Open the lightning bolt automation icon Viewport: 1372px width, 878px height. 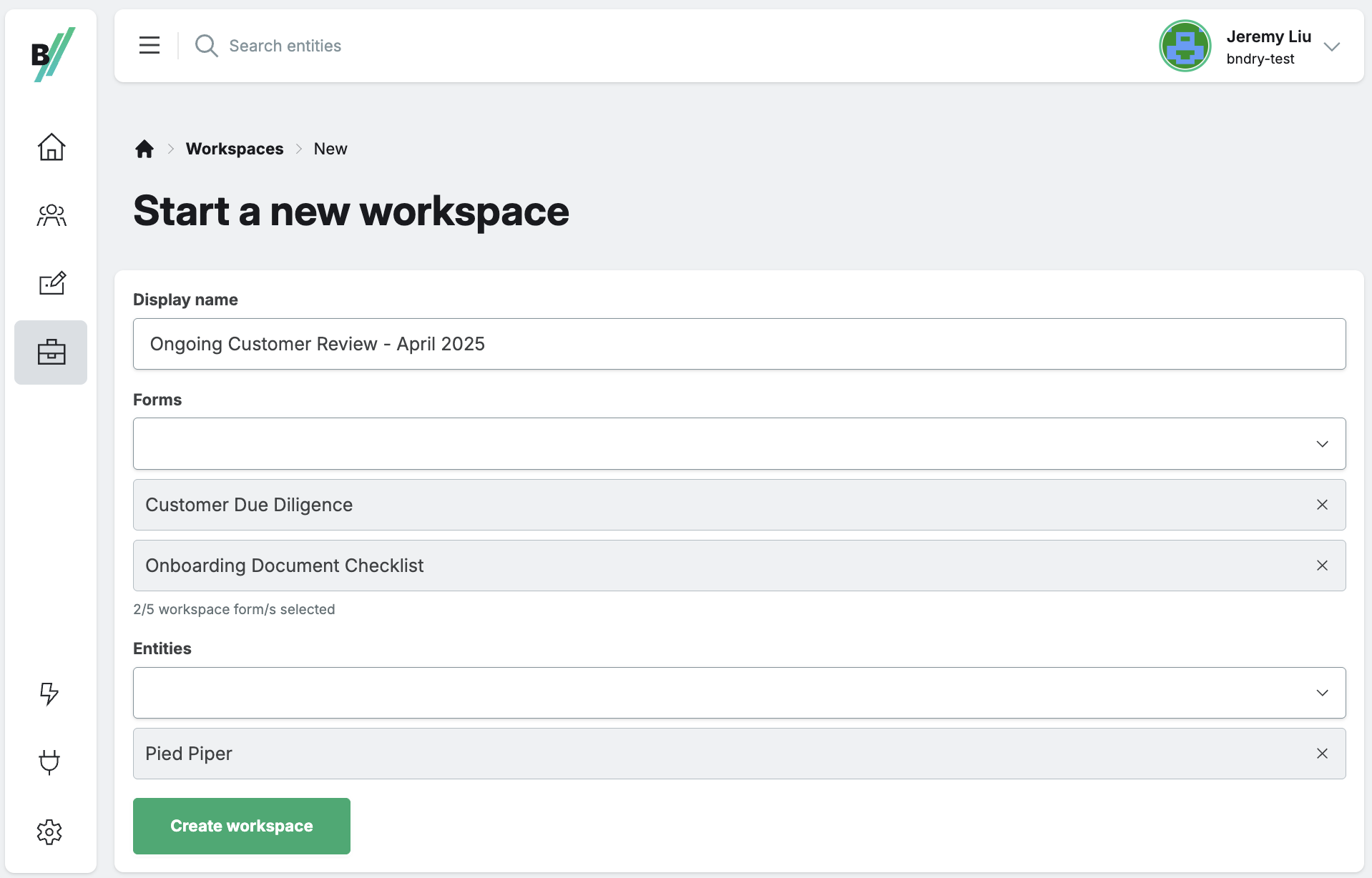point(49,693)
